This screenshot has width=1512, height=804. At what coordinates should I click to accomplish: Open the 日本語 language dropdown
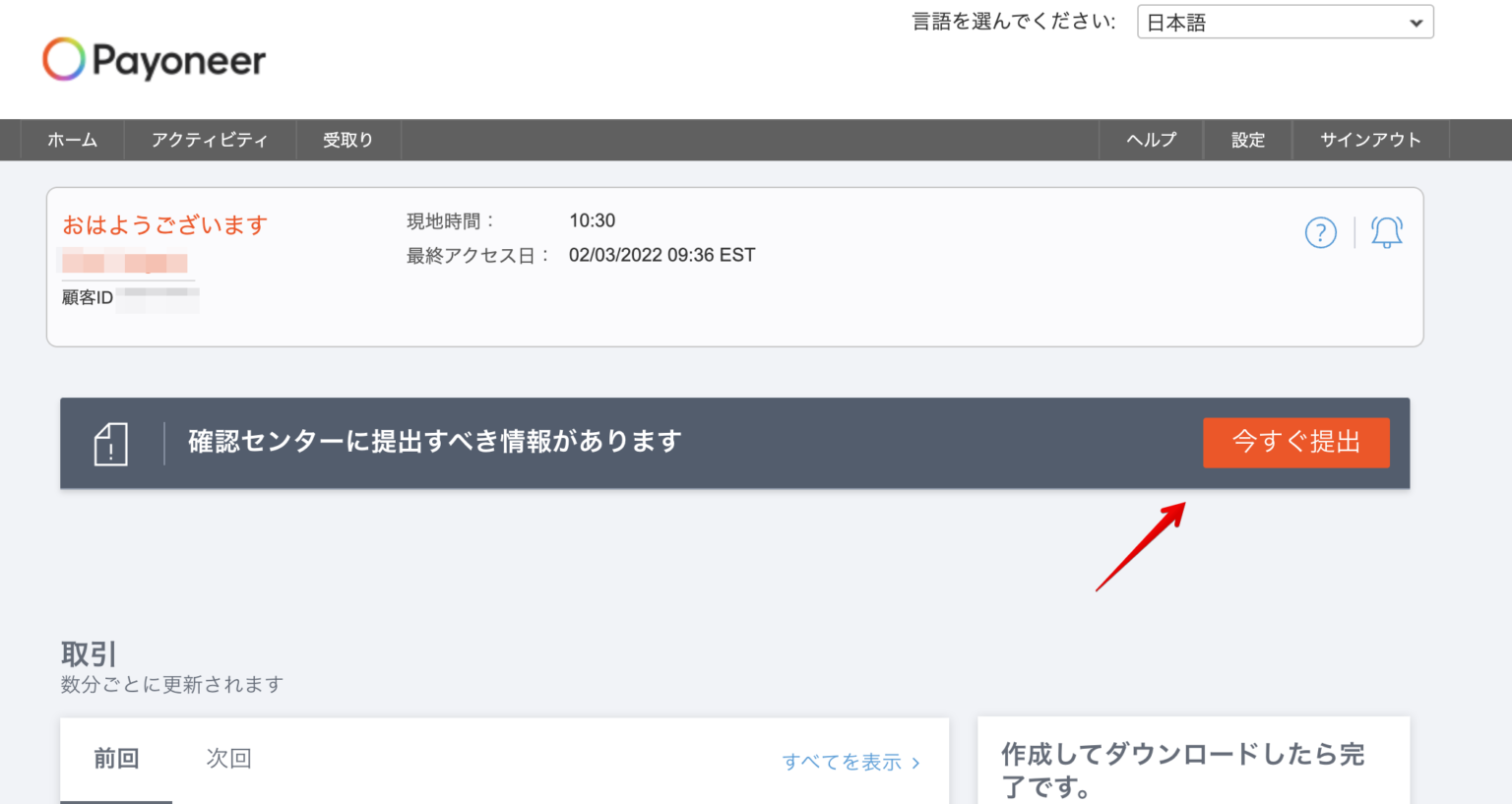pyautogui.click(x=1285, y=22)
